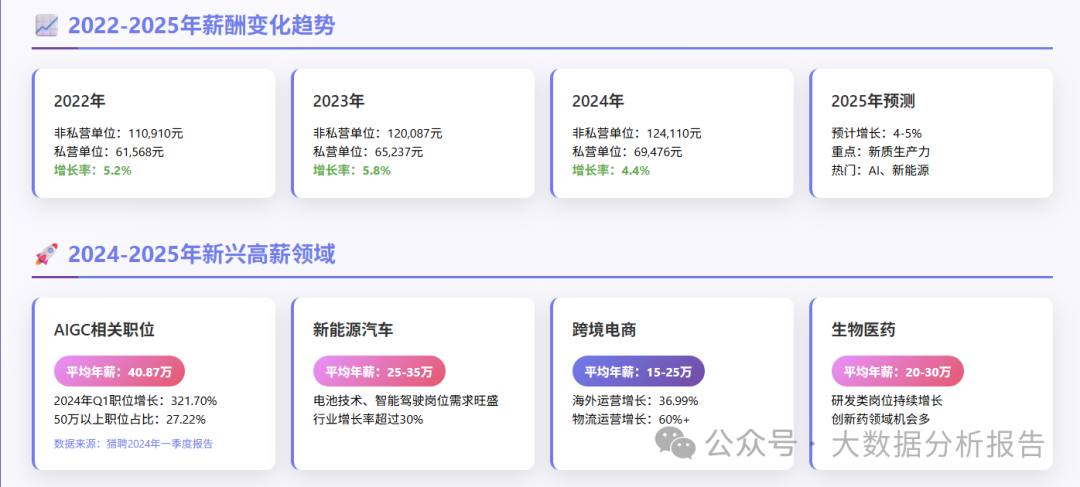Click the green 增长率：5.2% text
This screenshot has width=1080, height=487.
[92, 170]
